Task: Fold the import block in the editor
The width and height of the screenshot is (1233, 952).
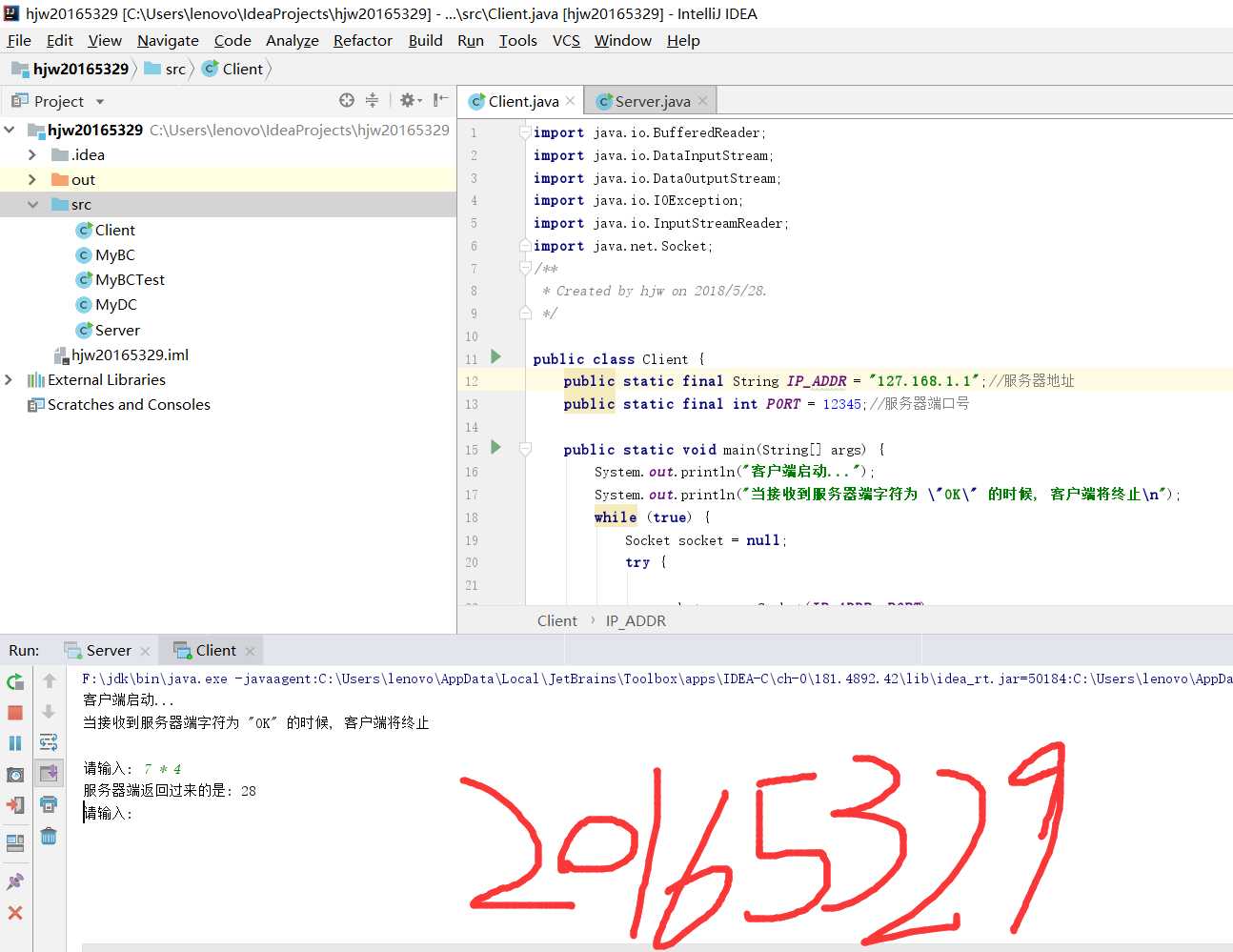Action: point(525,132)
